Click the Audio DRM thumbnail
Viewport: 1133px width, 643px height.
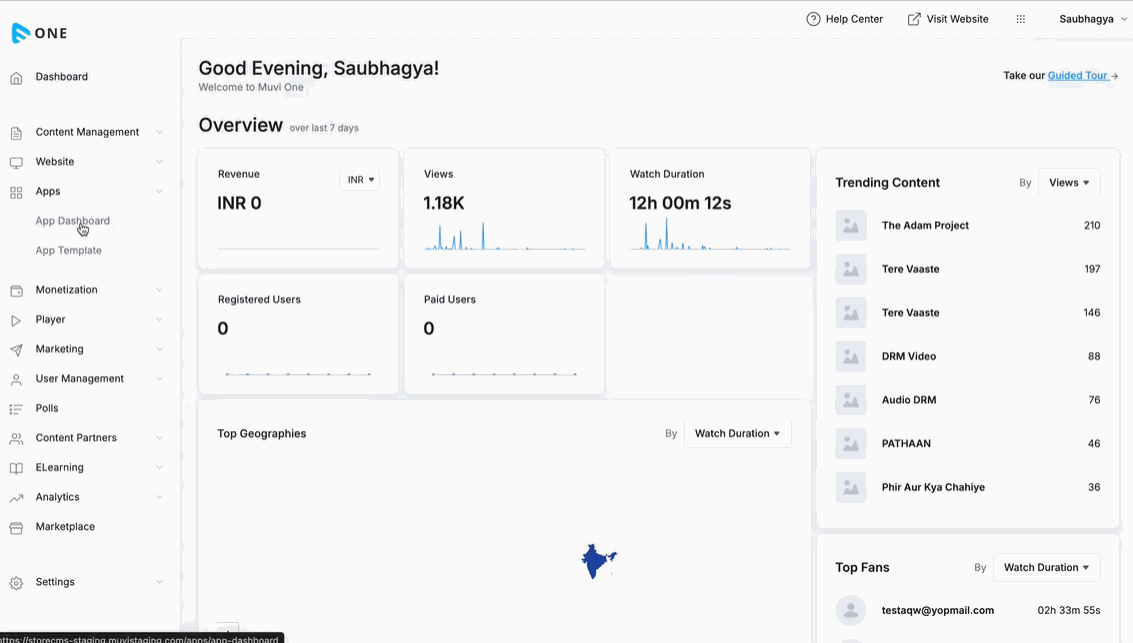click(x=850, y=400)
